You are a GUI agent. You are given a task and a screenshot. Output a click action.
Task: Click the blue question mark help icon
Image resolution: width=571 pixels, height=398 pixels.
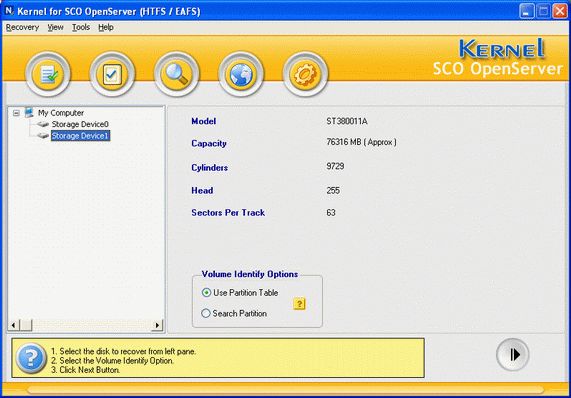tap(31, 358)
